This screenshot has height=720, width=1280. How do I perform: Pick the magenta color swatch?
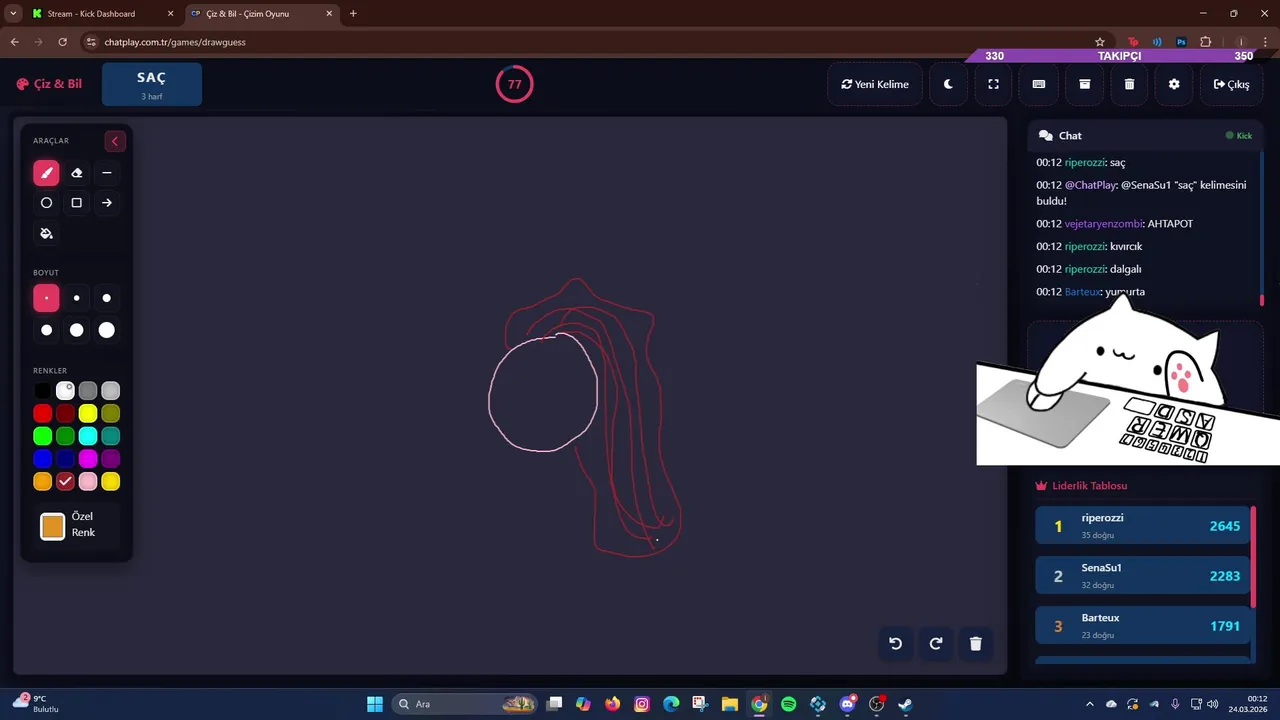(88, 459)
